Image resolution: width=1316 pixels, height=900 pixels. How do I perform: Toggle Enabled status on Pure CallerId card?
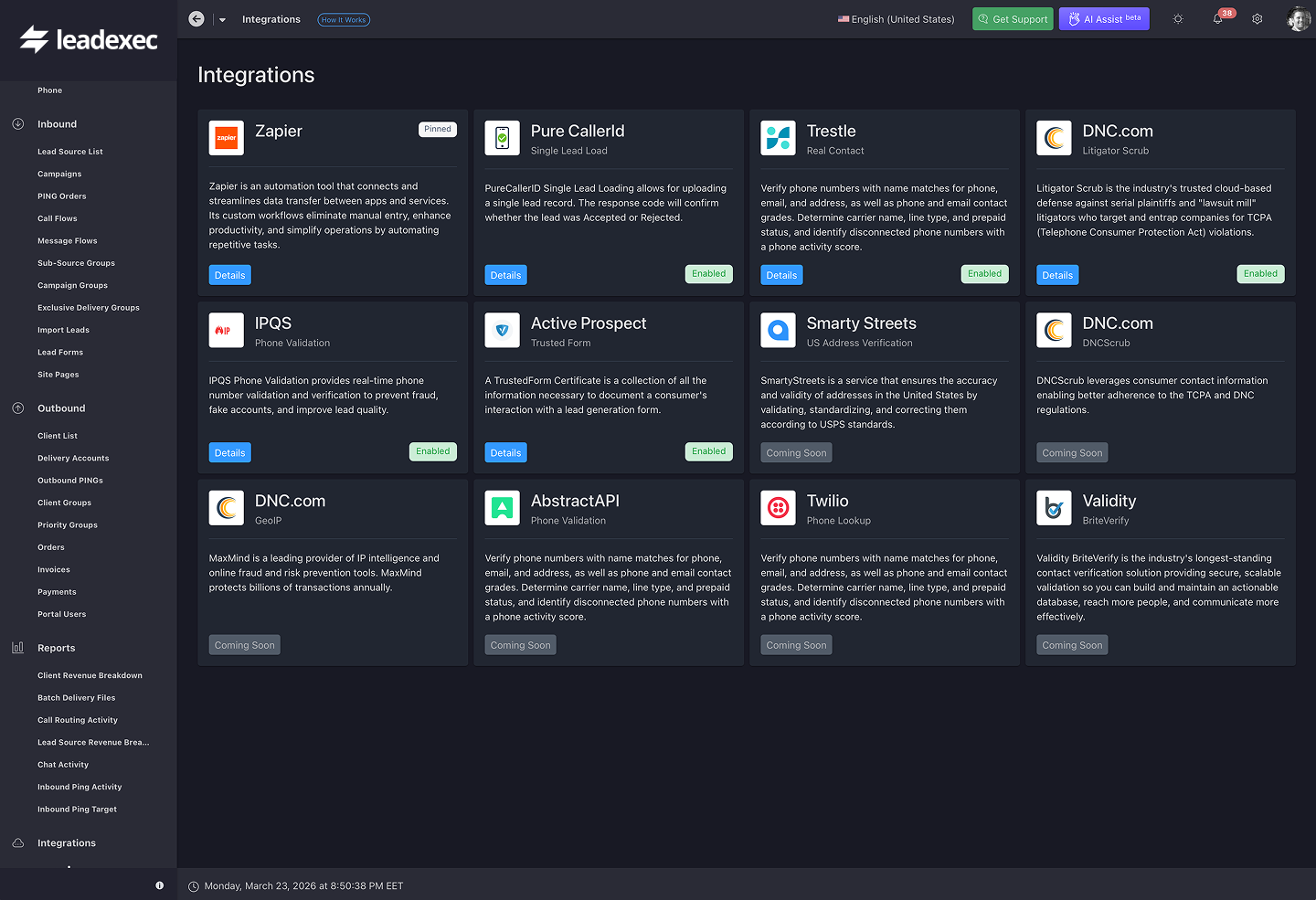pos(708,273)
